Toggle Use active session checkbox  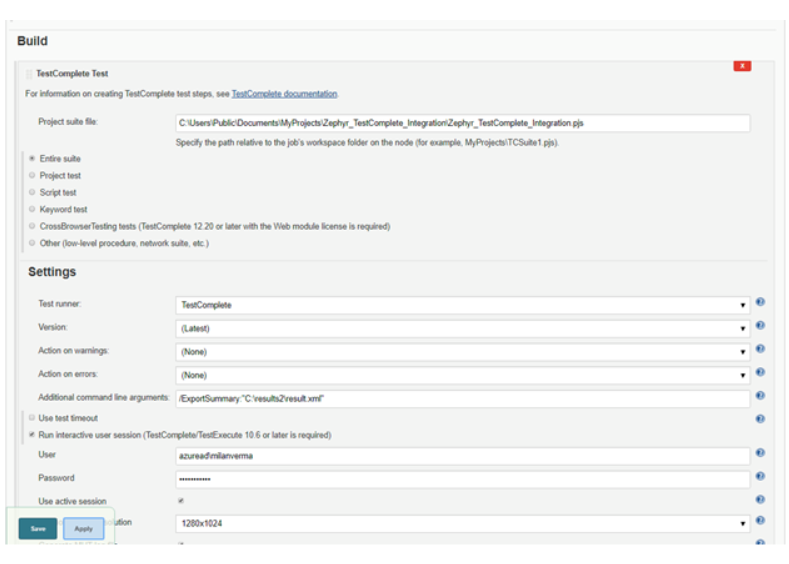coord(181,501)
